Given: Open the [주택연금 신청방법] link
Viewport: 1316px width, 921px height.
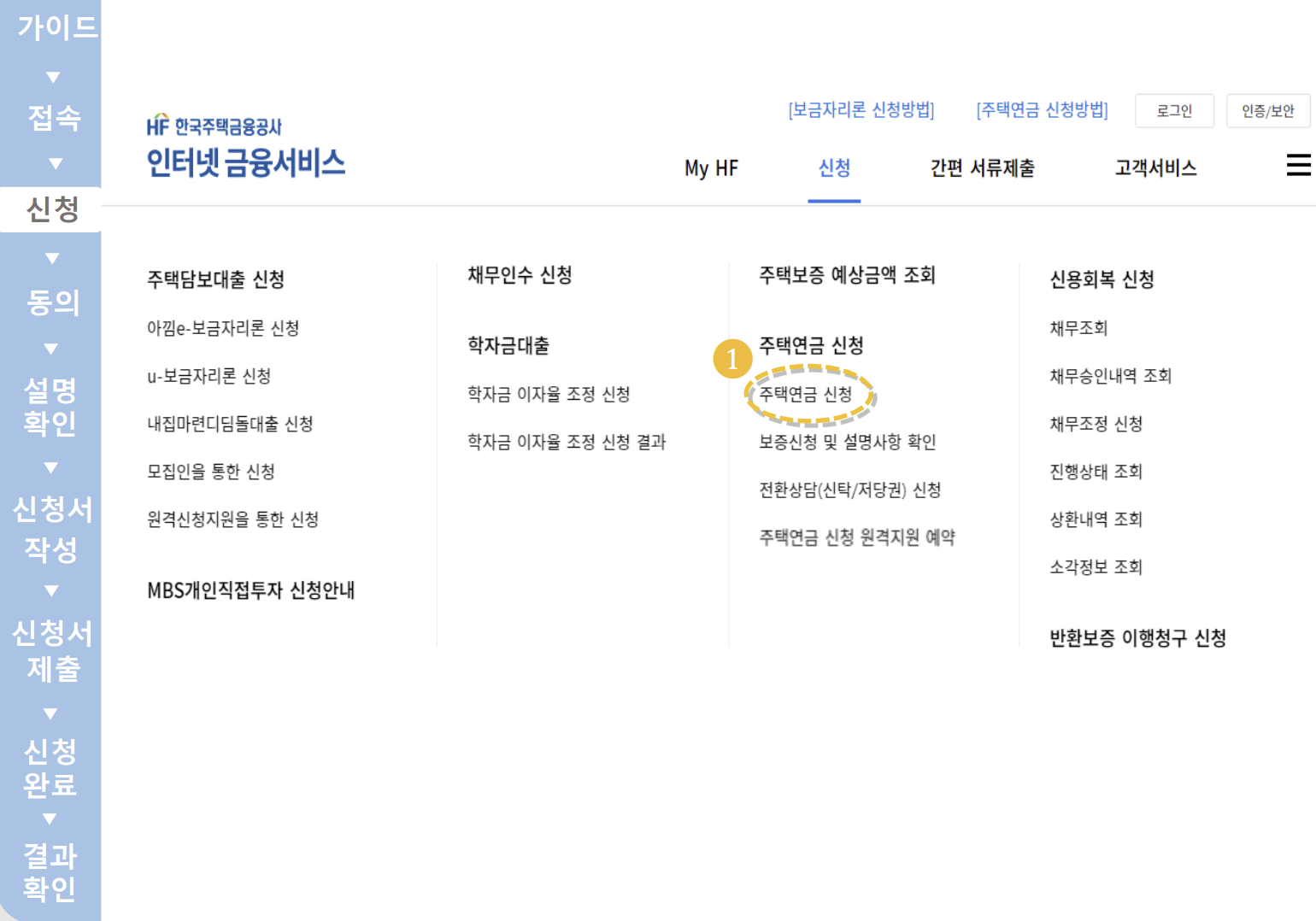Looking at the screenshot, I should pos(1042,110).
